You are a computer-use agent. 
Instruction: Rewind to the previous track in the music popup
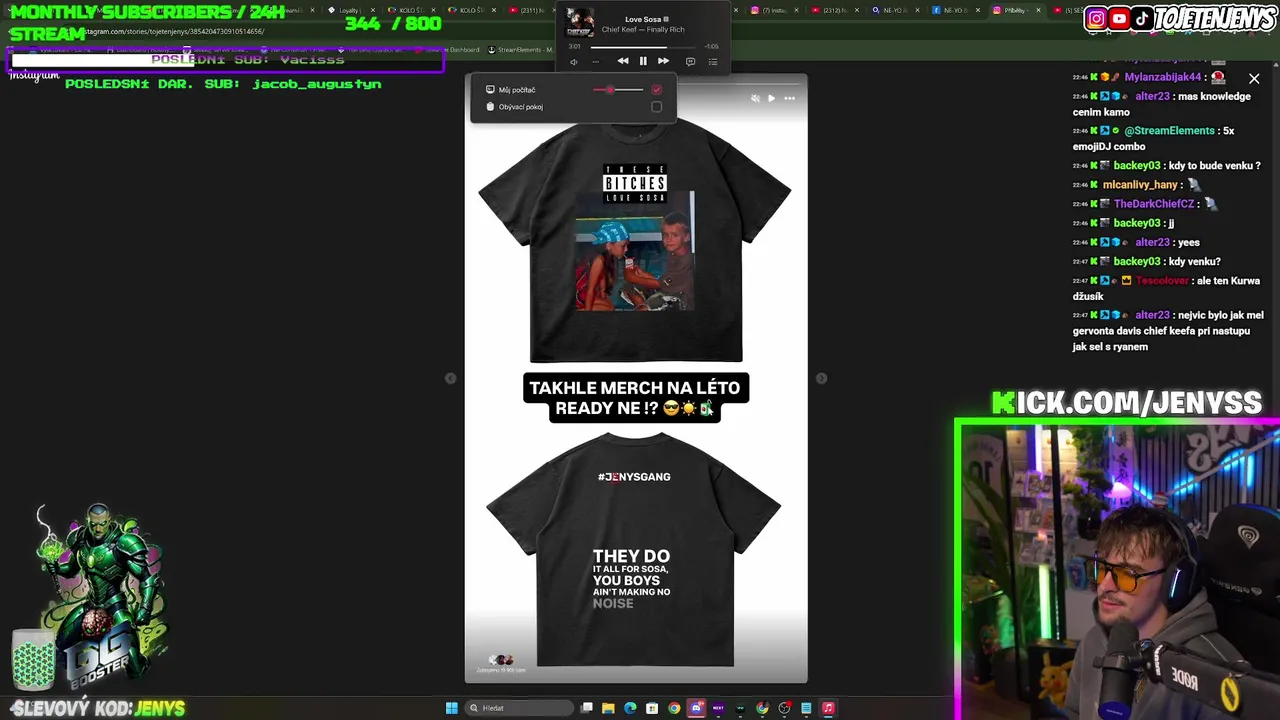[x=623, y=61]
